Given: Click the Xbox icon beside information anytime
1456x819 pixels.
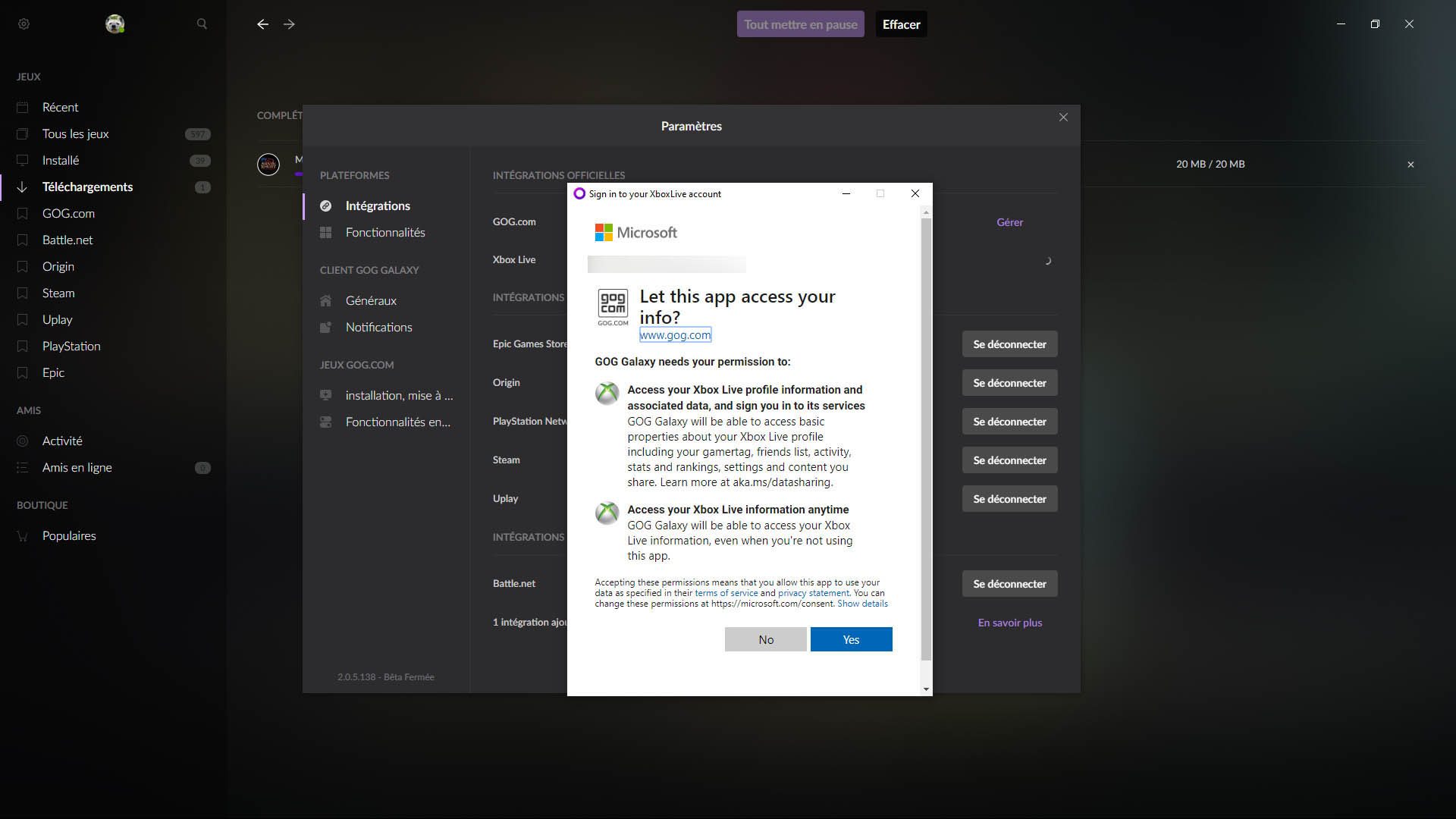Looking at the screenshot, I should [x=607, y=513].
